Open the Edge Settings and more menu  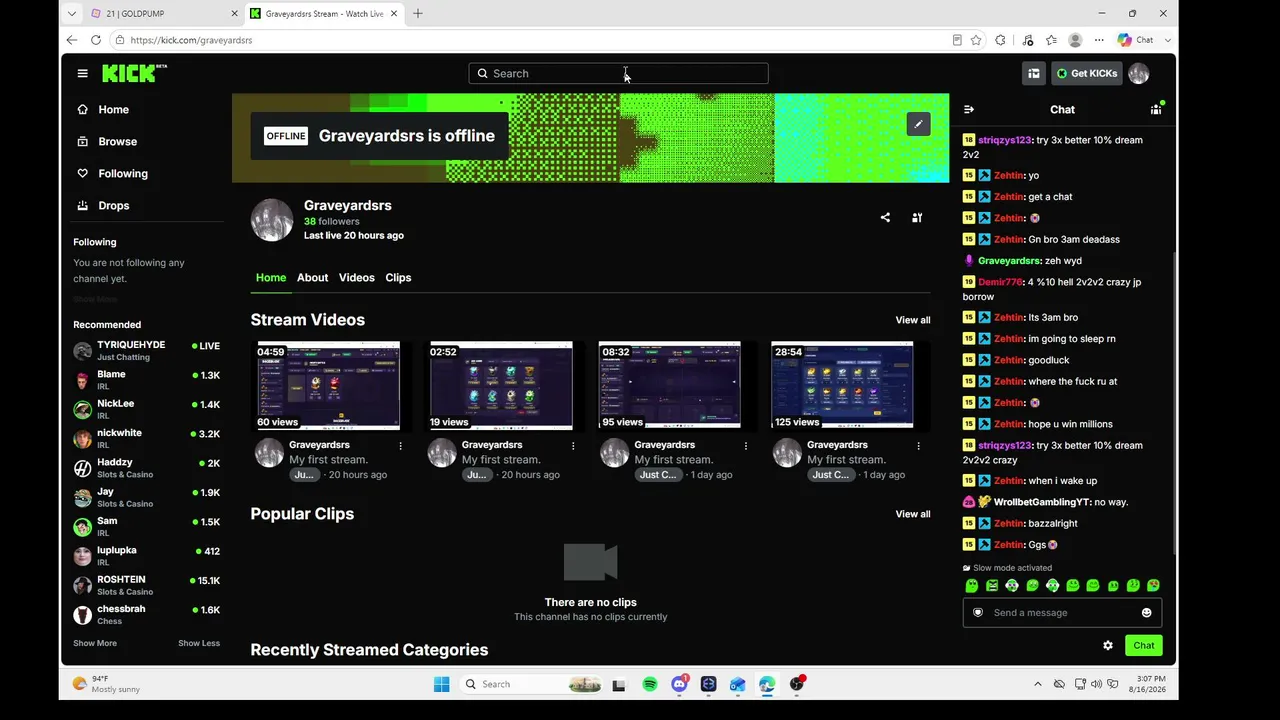point(1099,40)
